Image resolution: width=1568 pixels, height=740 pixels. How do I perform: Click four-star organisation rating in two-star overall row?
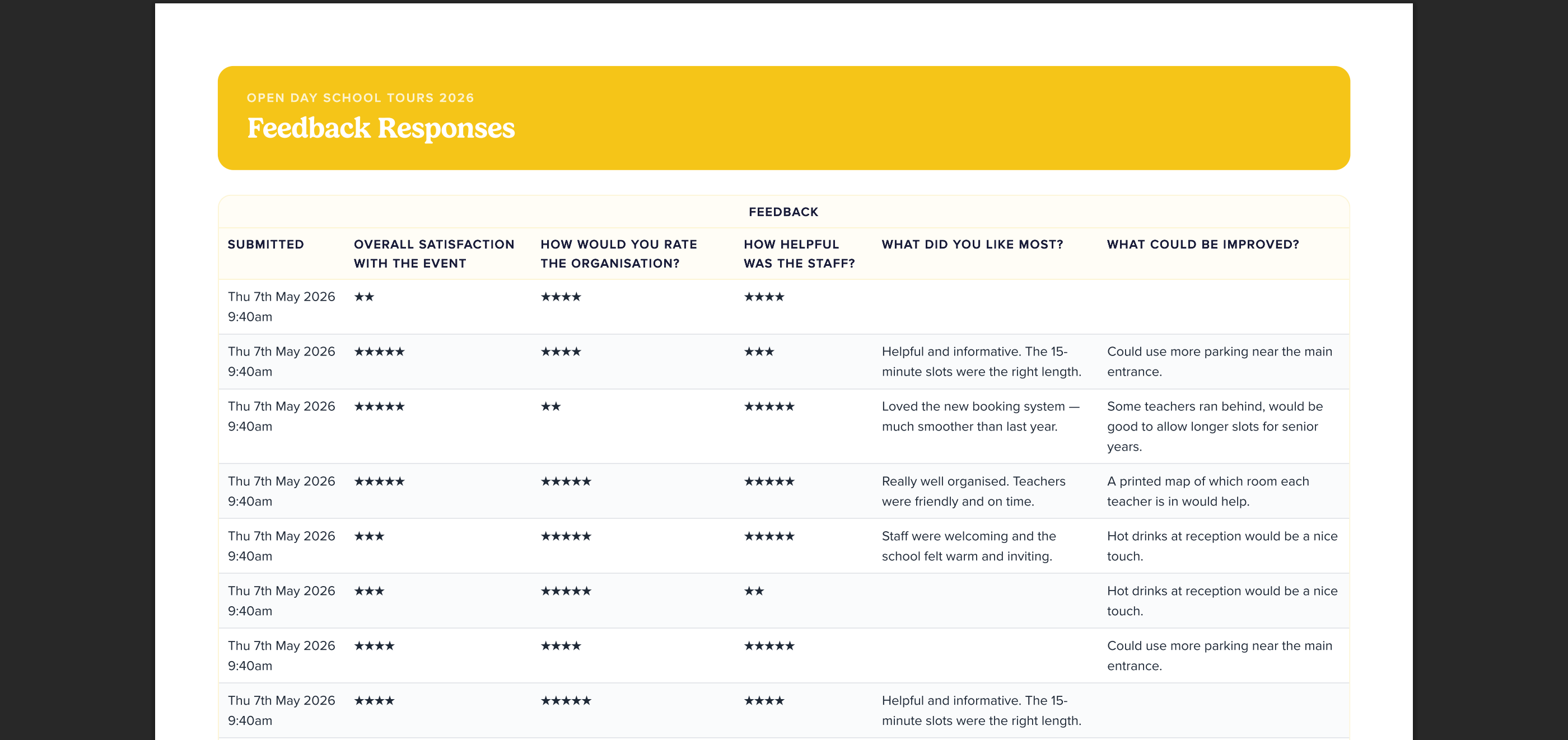(561, 297)
